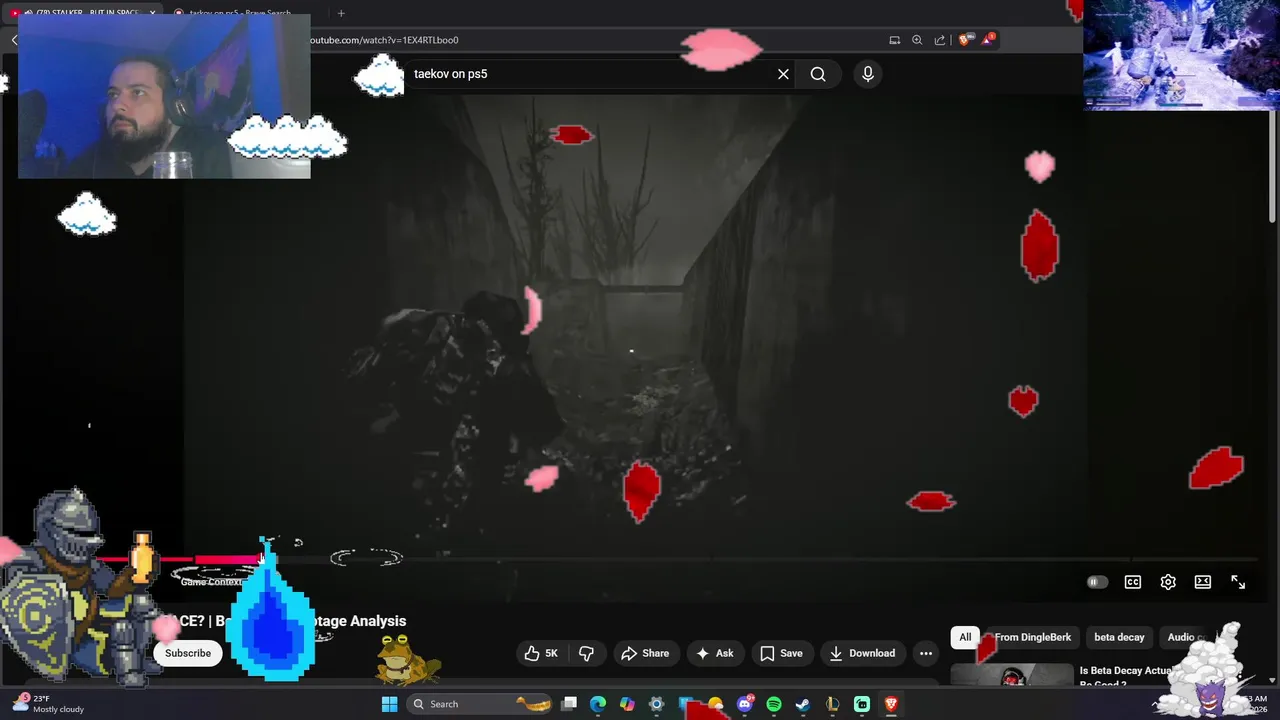Click the YouTube search magnifier button
The height and width of the screenshot is (720, 1280).
coord(818,74)
